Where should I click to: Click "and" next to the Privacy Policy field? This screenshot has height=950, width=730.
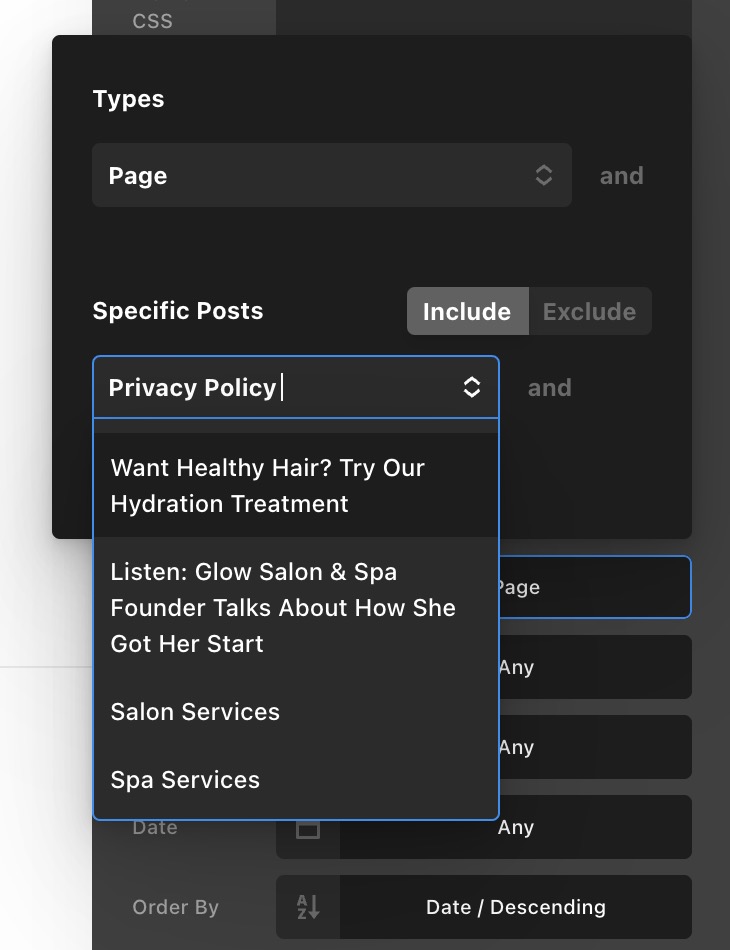(549, 388)
